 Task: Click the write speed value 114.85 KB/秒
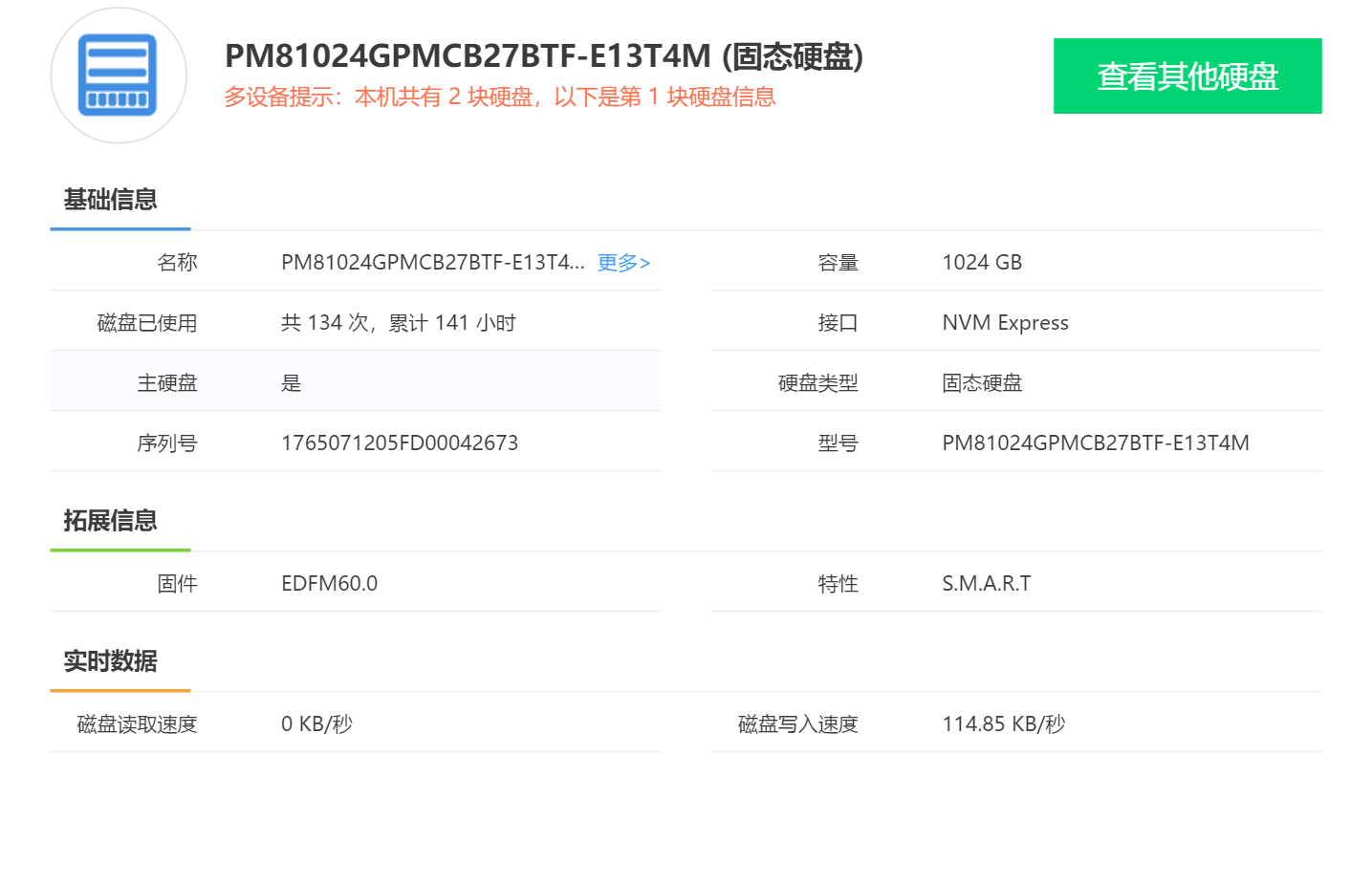pos(1004,724)
